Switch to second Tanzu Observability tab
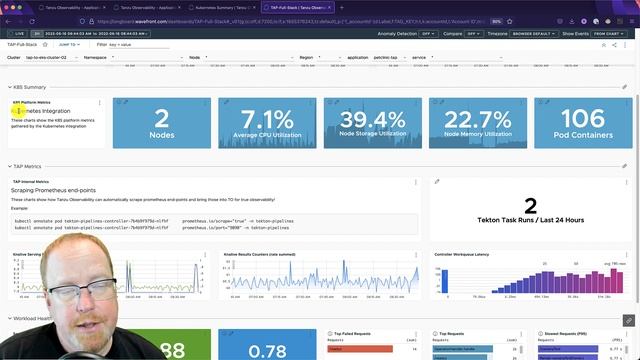Viewport: 640px width, 360px height. pyautogui.click(x=147, y=7)
